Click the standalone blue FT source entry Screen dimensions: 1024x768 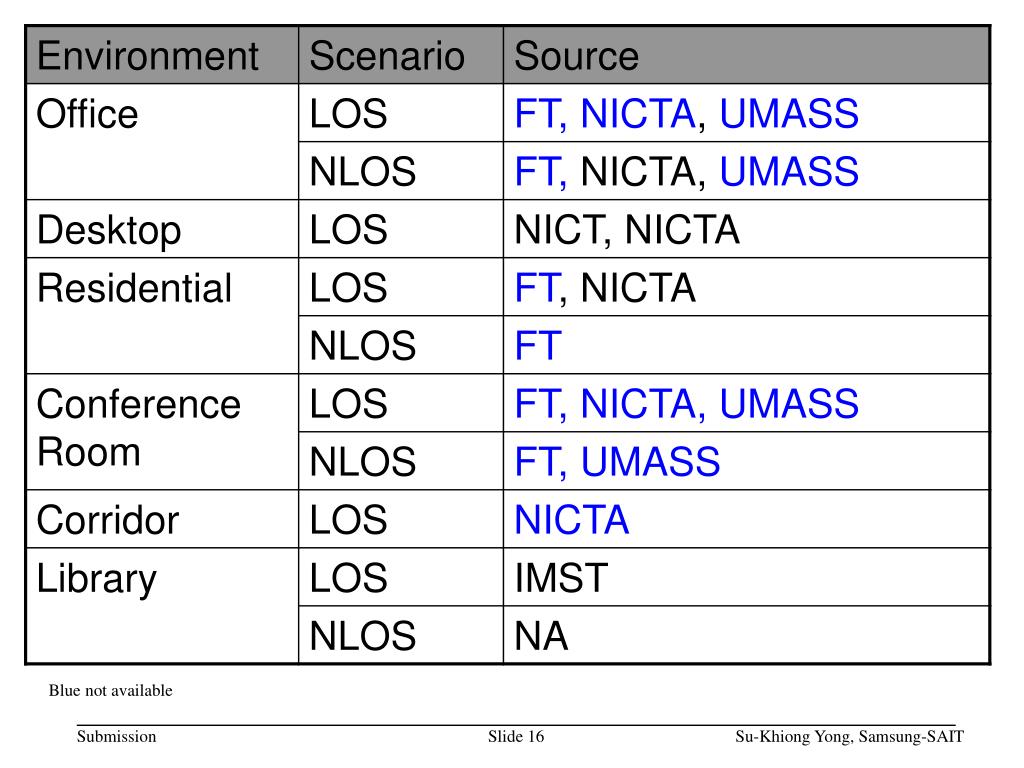click(538, 345)
